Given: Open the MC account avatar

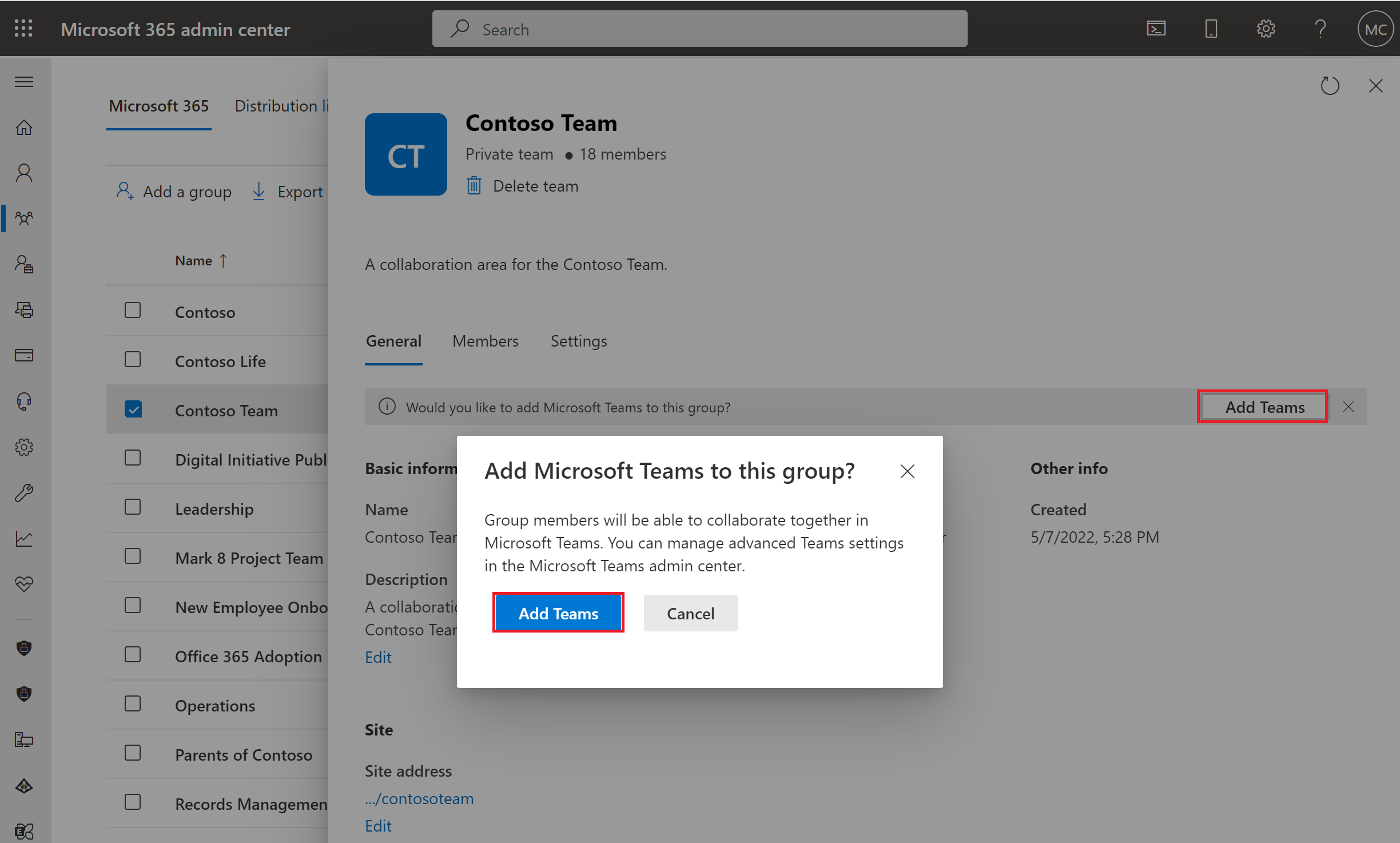Looking at the screenshot, I should coord(1375,29).
